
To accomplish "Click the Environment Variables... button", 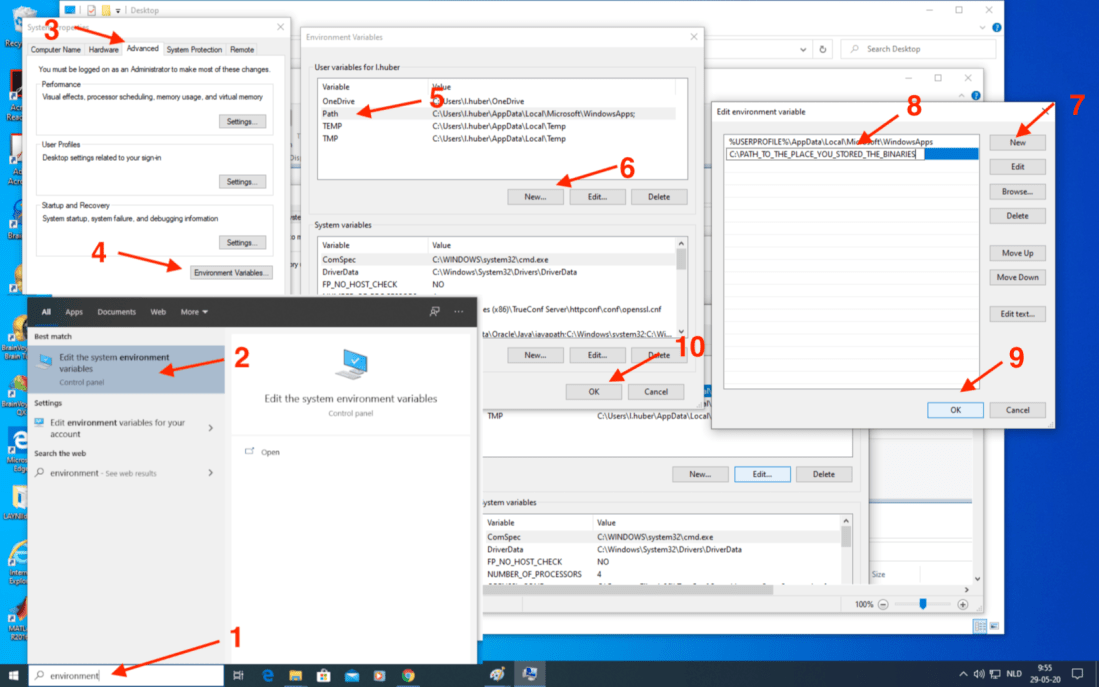I will pos(231,272).
